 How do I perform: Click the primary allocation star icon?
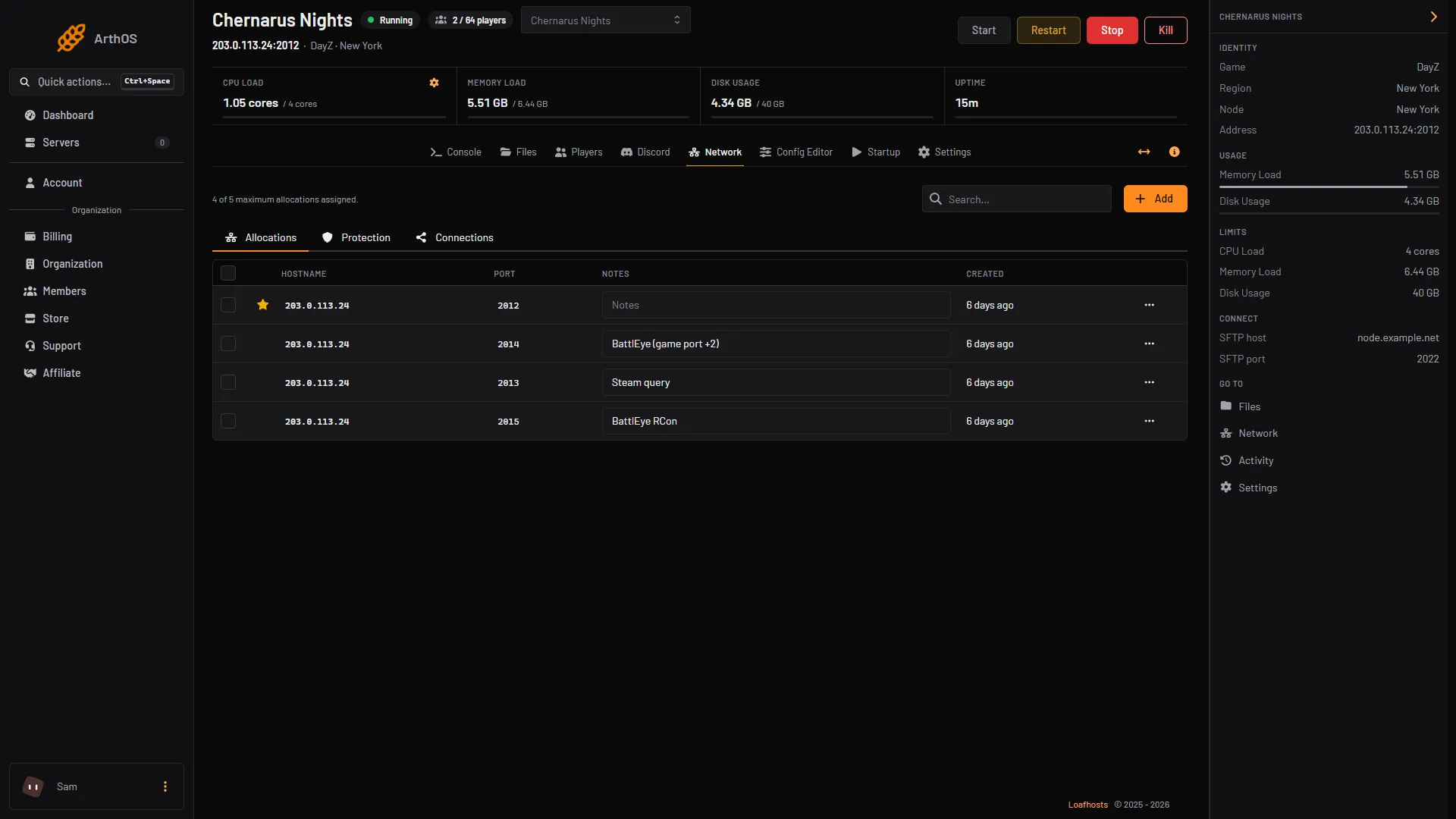coord(262,305)
